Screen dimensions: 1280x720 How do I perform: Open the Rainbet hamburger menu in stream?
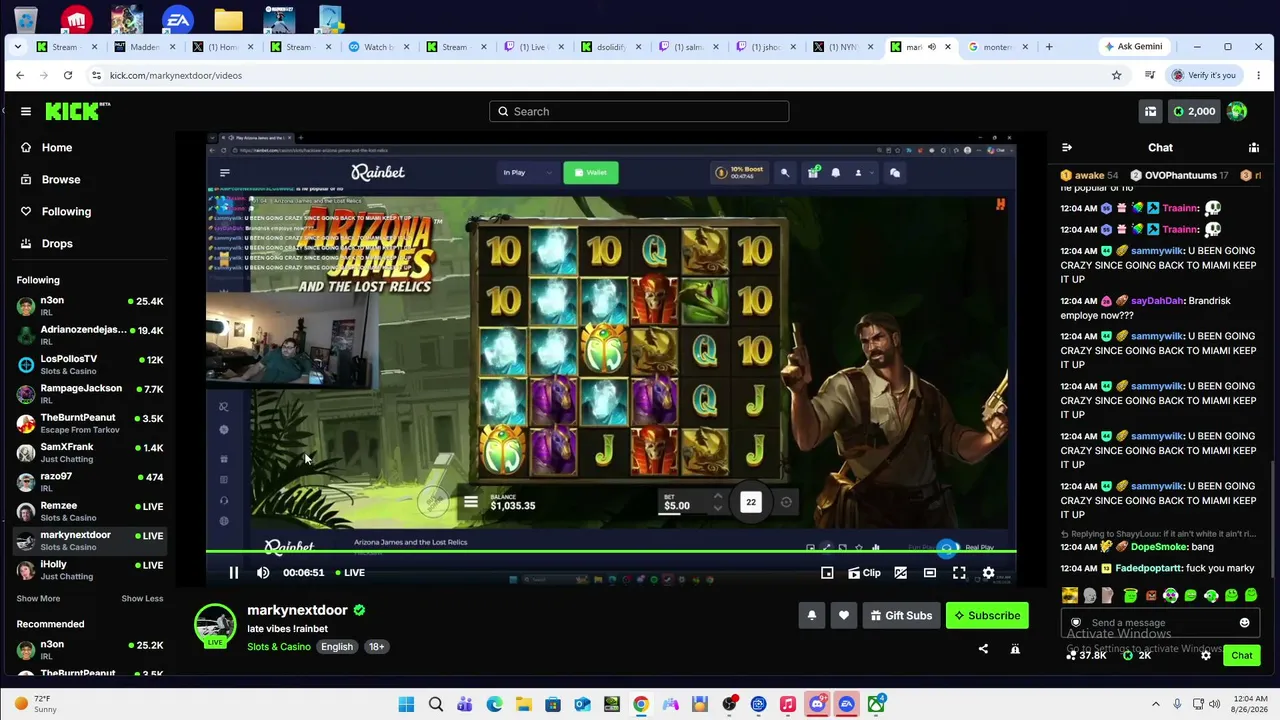[x=224, y=173]
